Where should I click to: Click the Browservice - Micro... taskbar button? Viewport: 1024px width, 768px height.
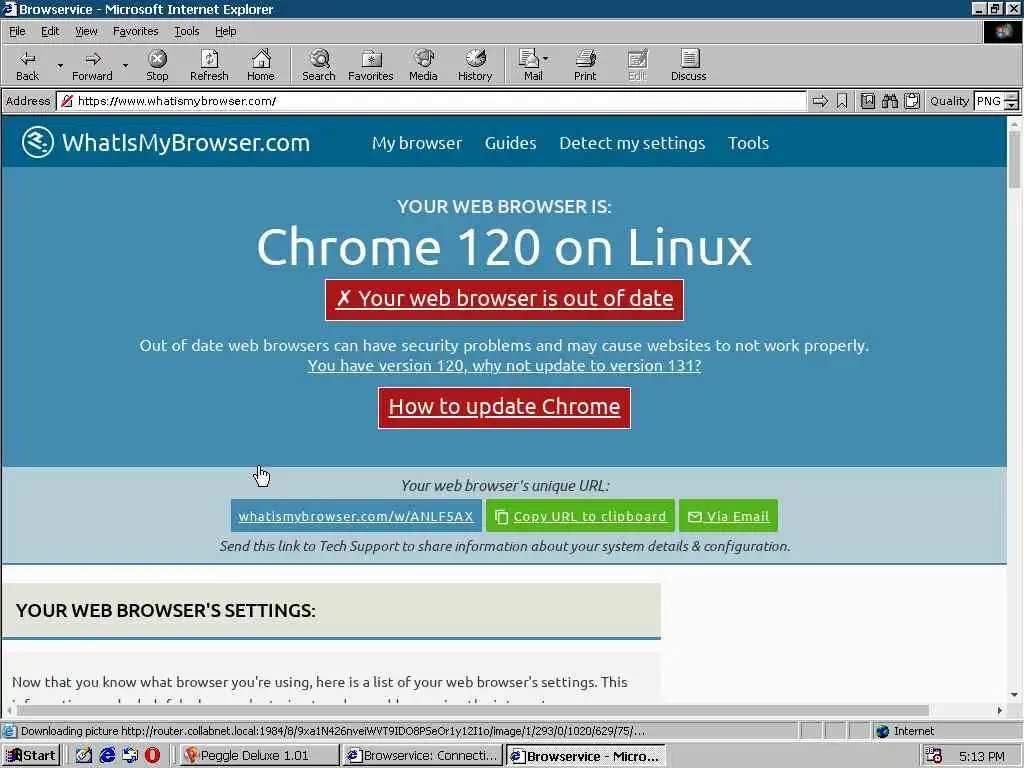(x=586, y=756)
